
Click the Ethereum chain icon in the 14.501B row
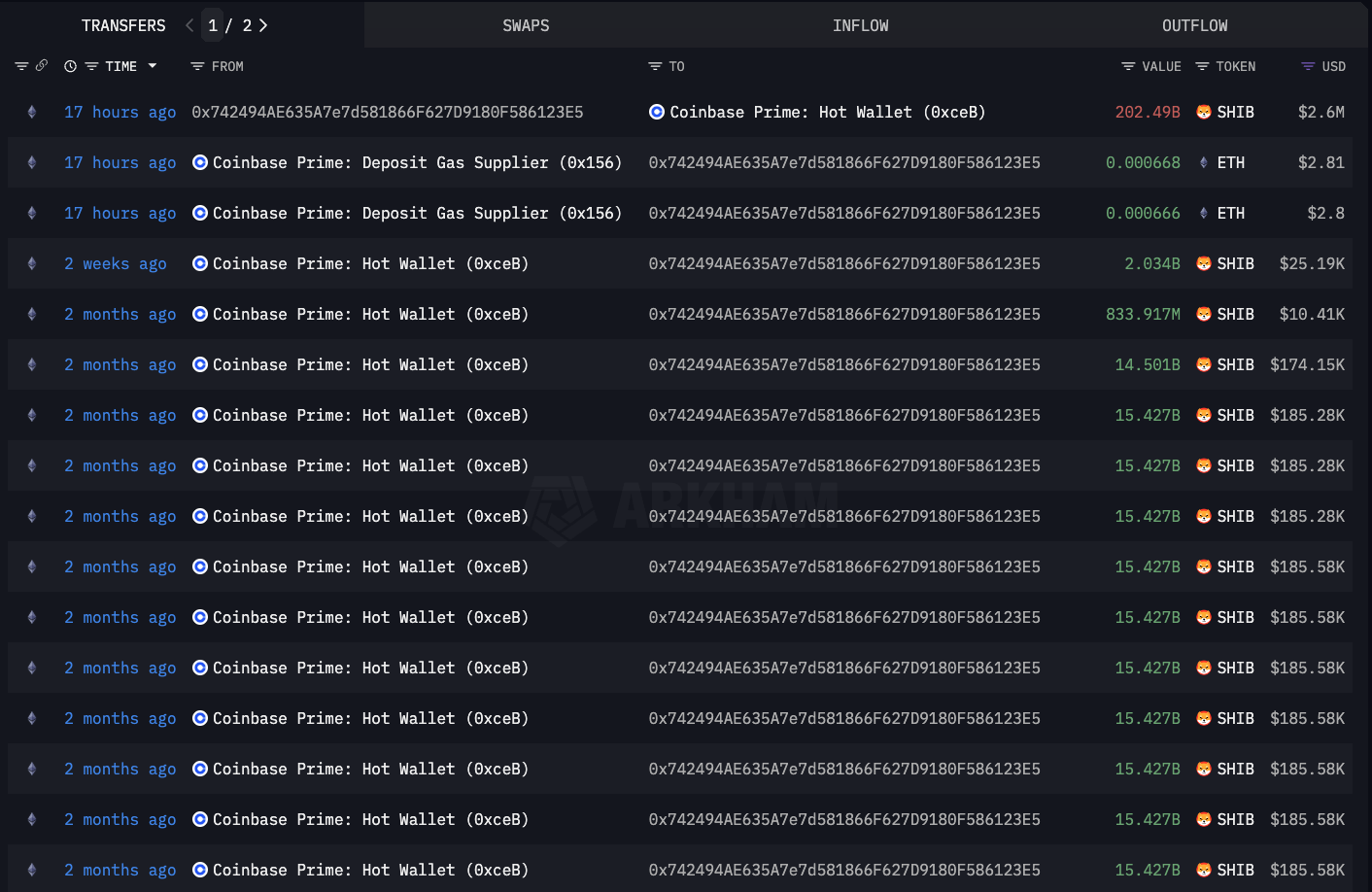pos(32,364)
